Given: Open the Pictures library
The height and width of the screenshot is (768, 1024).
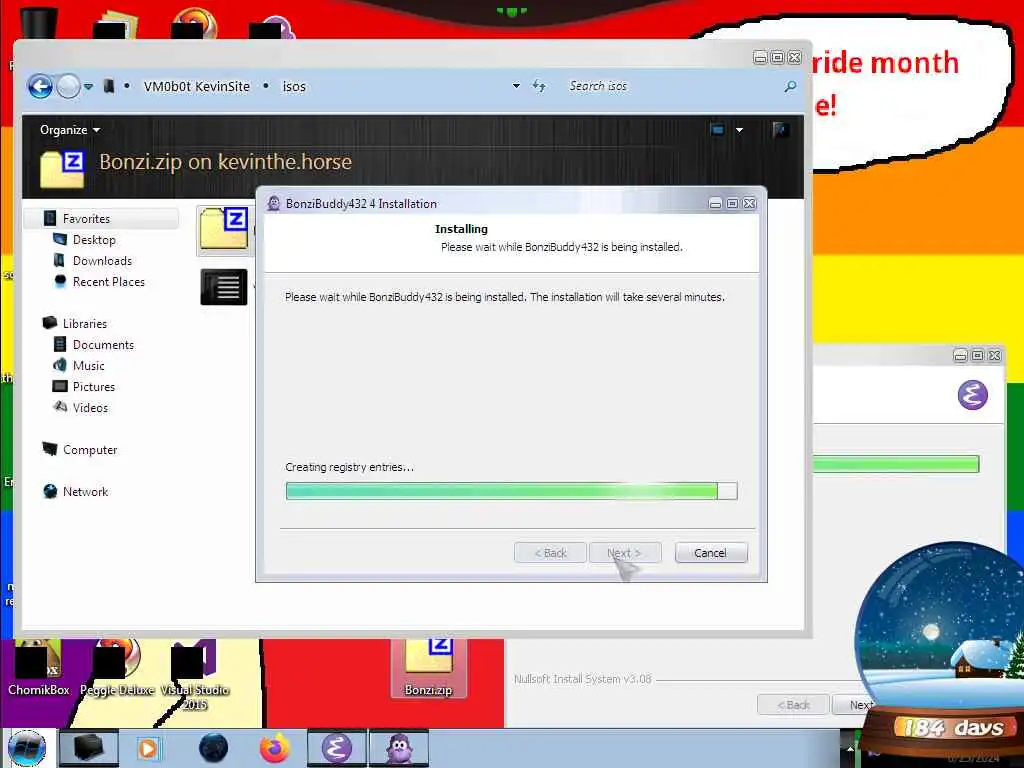Looking at the screenshot, I should (93, 386).
